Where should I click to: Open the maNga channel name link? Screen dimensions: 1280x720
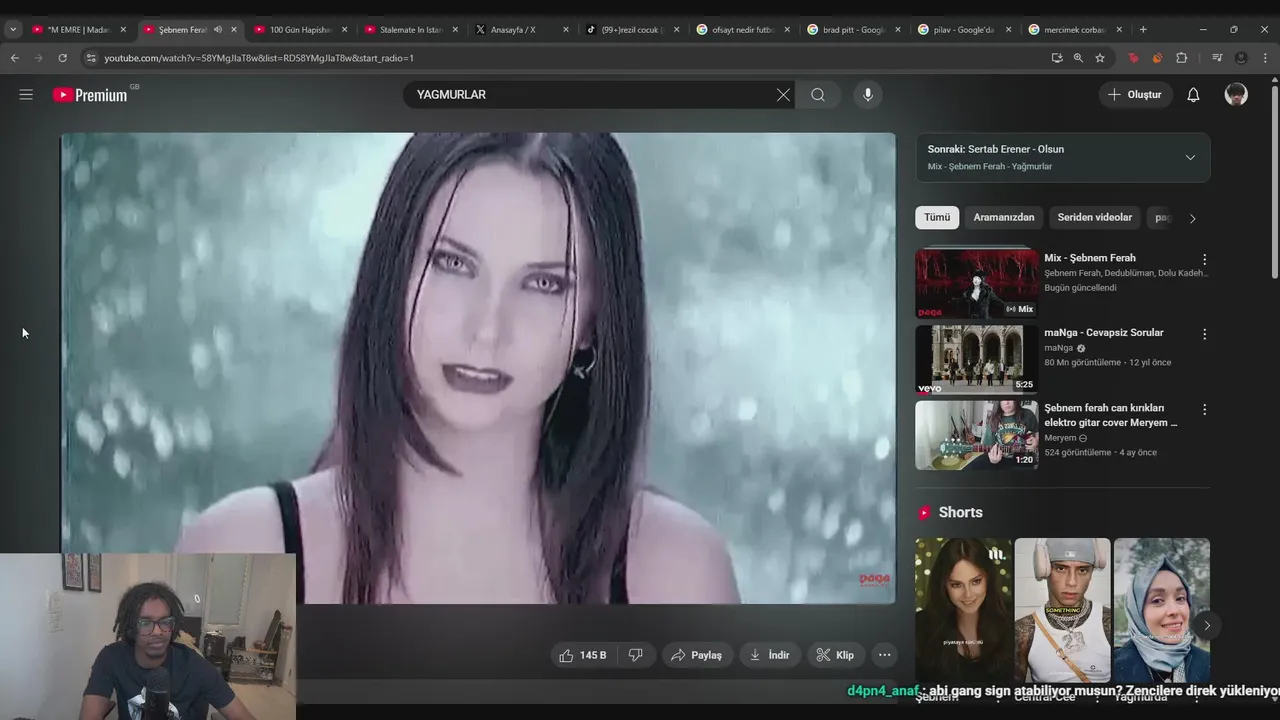coord(1058,348)
